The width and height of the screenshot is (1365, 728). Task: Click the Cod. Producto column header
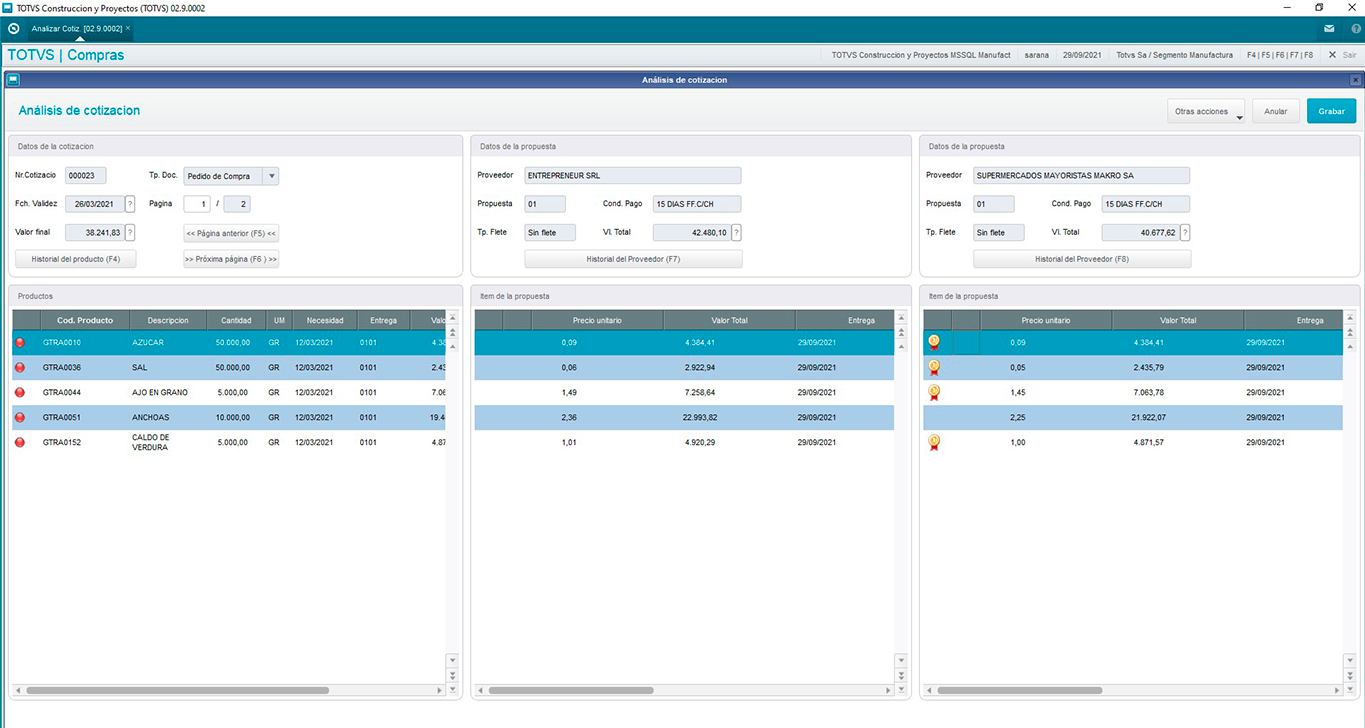point(85,320)
